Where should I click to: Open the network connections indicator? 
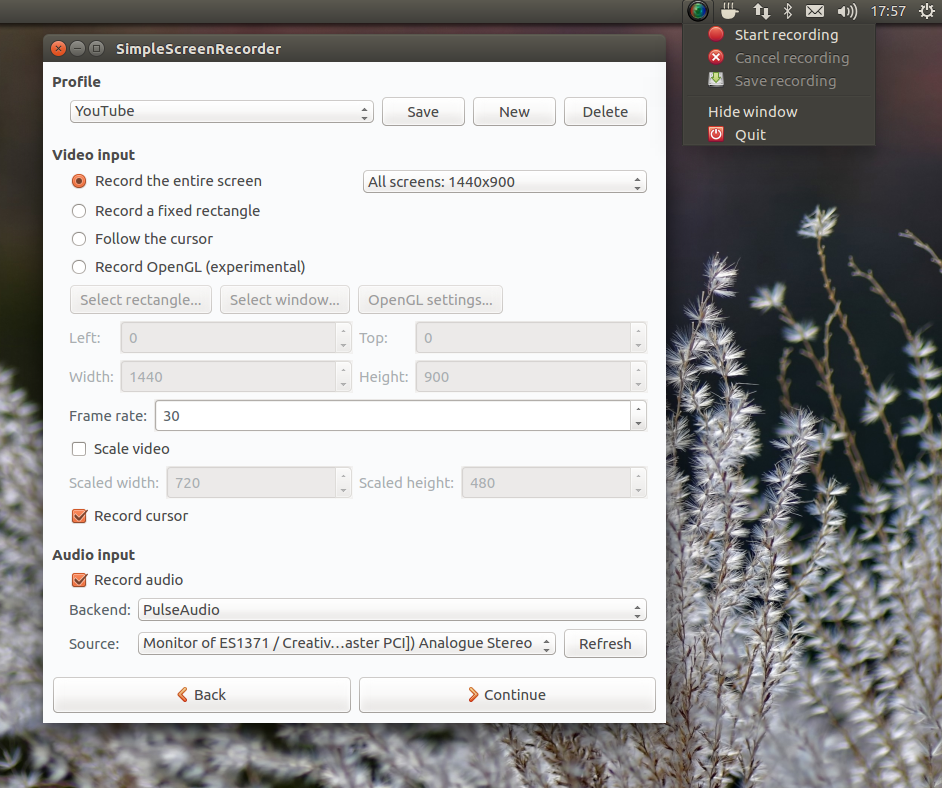tap(761, 11)
